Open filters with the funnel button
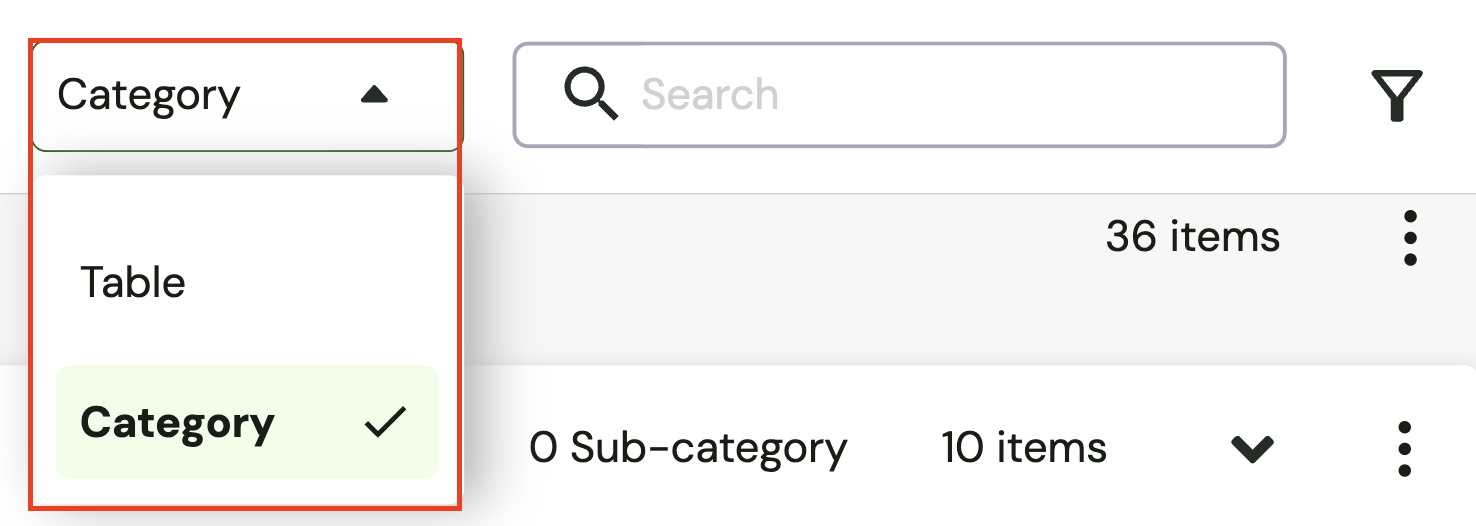This screenshot has height=526, width=1476. coord(1397,96)
